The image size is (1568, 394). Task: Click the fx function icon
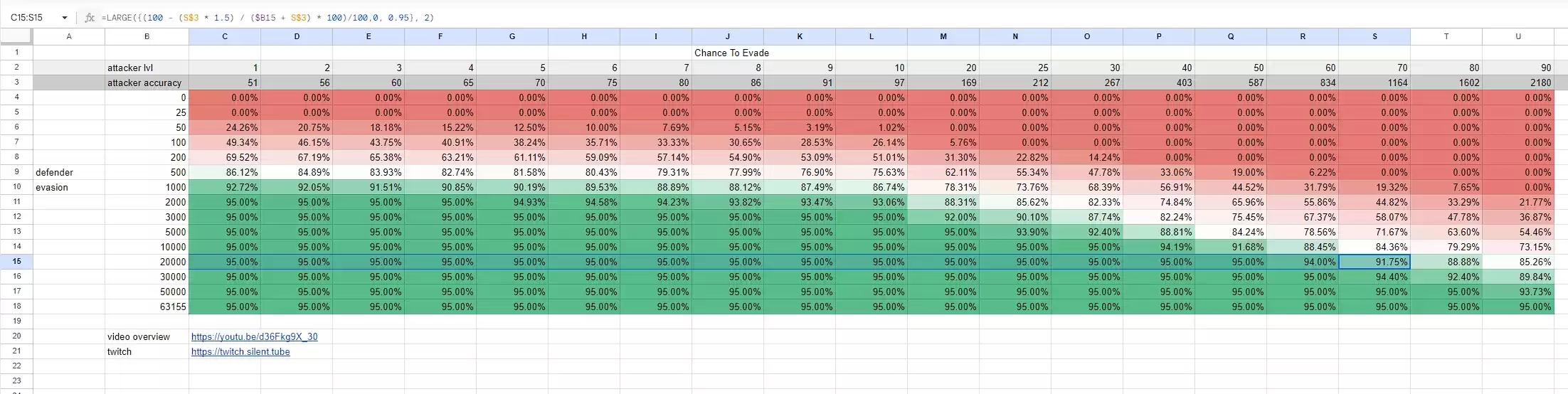[x=90, y=18]
